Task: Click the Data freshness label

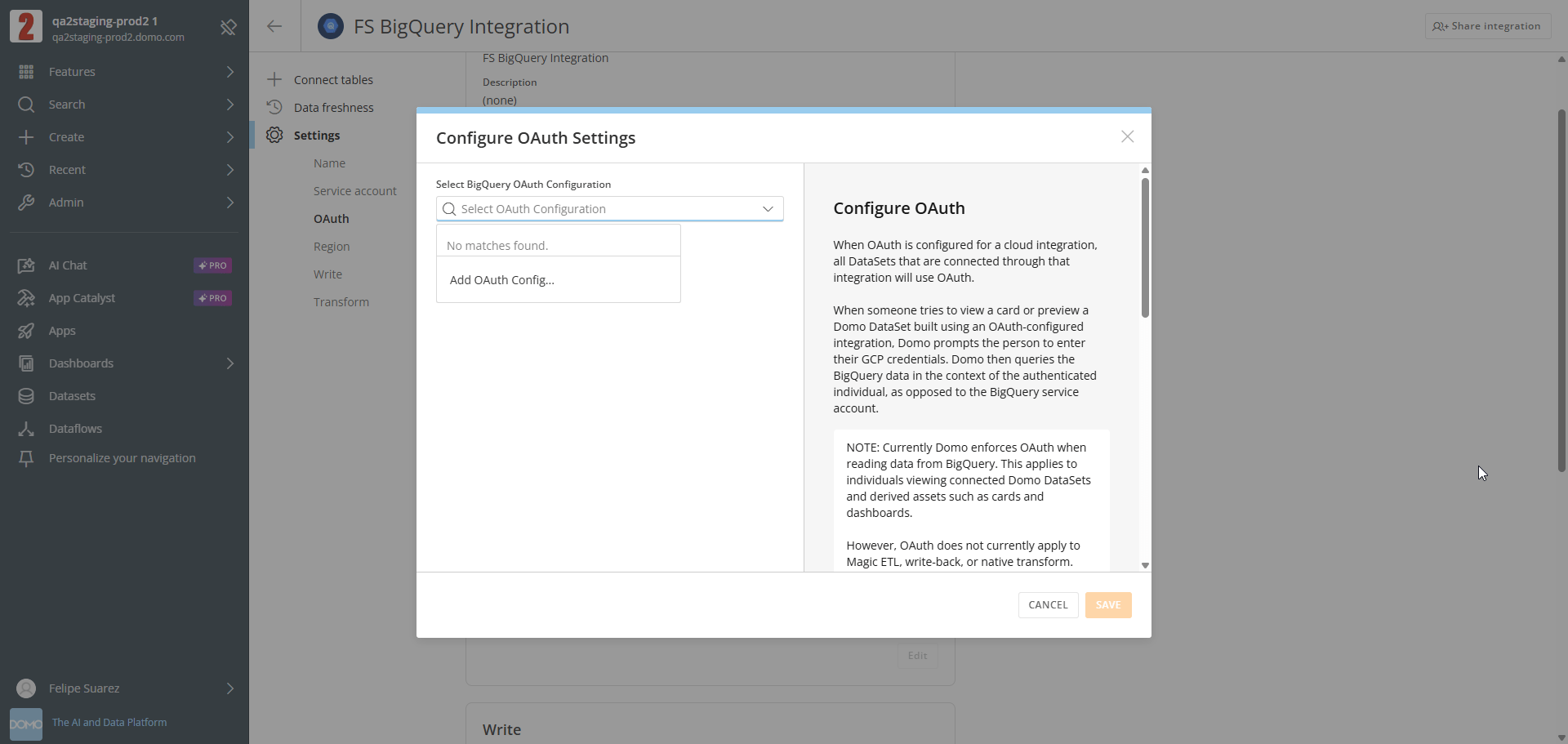Action: pos(334,108)
